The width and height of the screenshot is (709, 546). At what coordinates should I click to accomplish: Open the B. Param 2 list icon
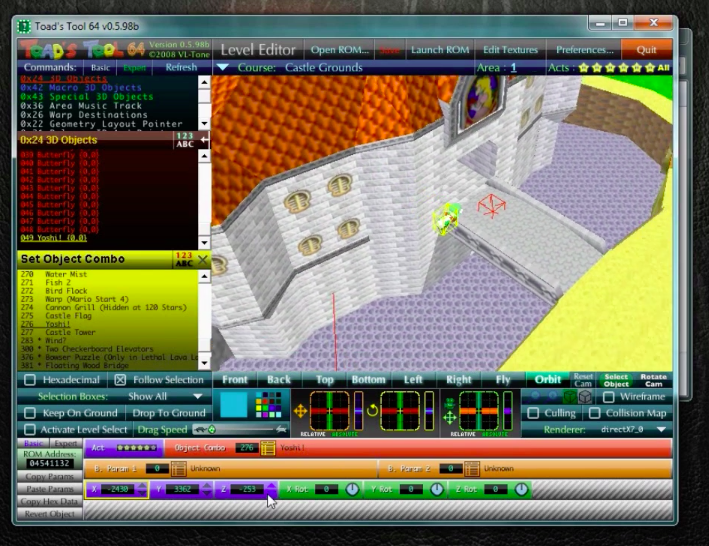472,469
